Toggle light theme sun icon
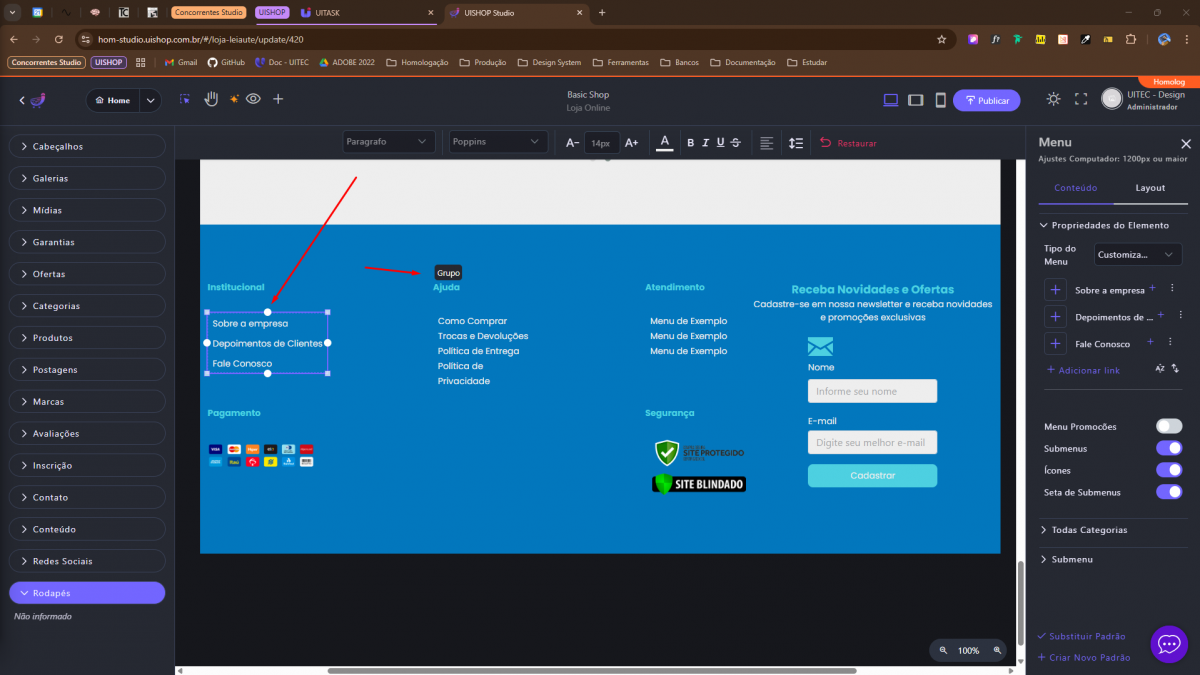The height and width of the screenshot is (675, 1200). [1053, 99]
